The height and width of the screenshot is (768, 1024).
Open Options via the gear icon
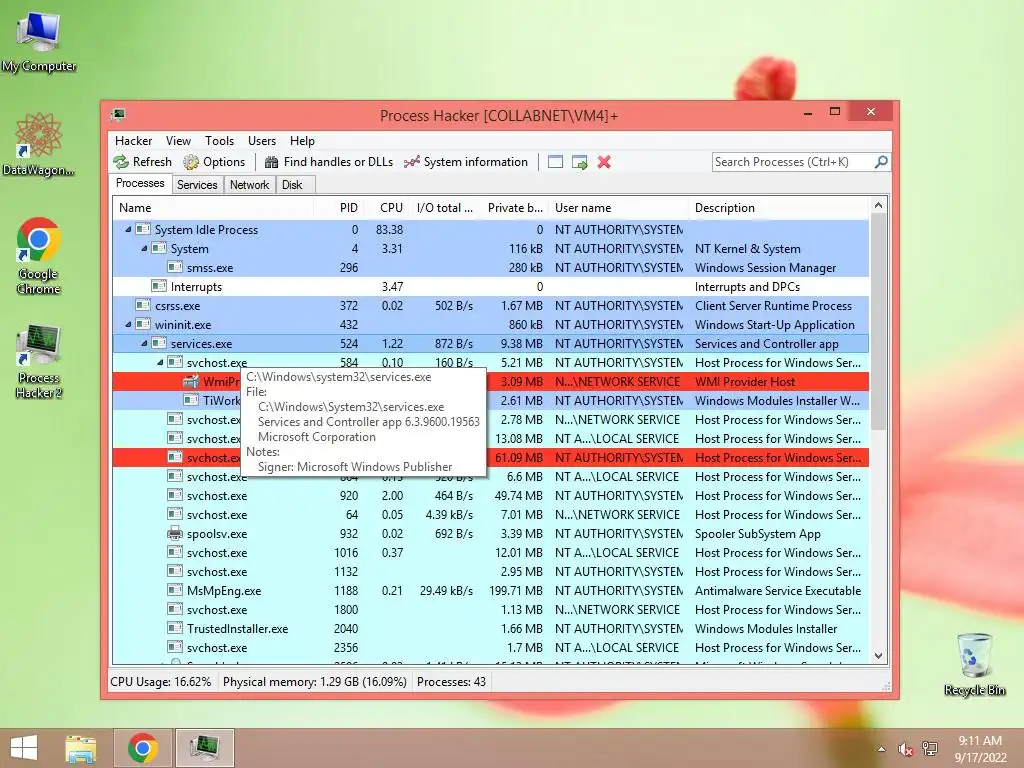pos(191,162)
